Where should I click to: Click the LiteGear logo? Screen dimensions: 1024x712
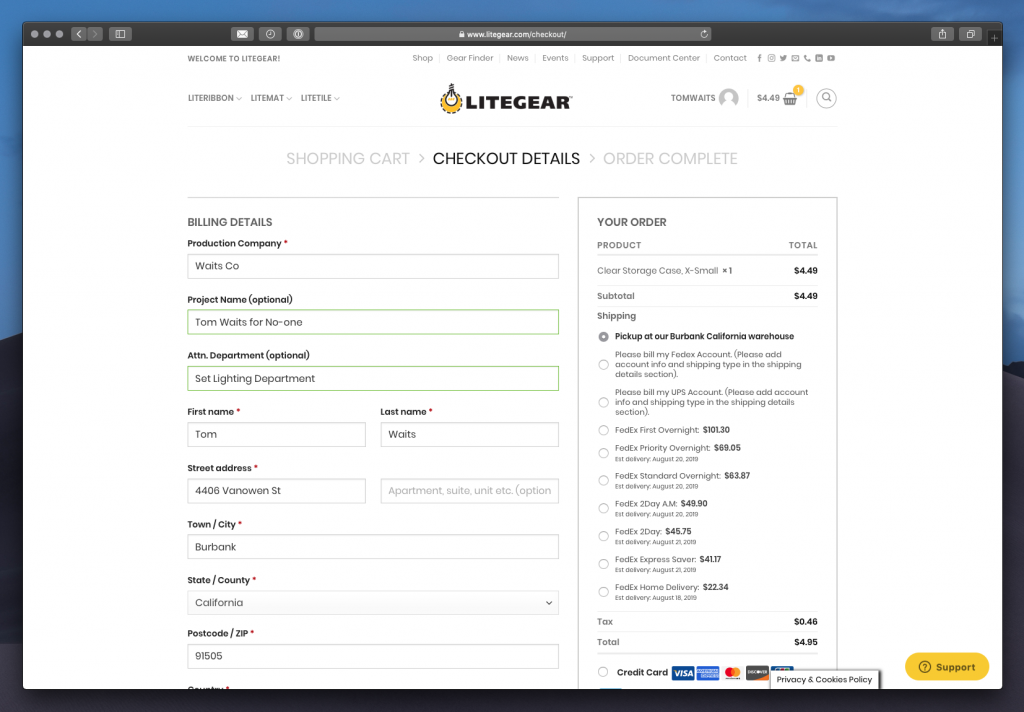[506, 99]
